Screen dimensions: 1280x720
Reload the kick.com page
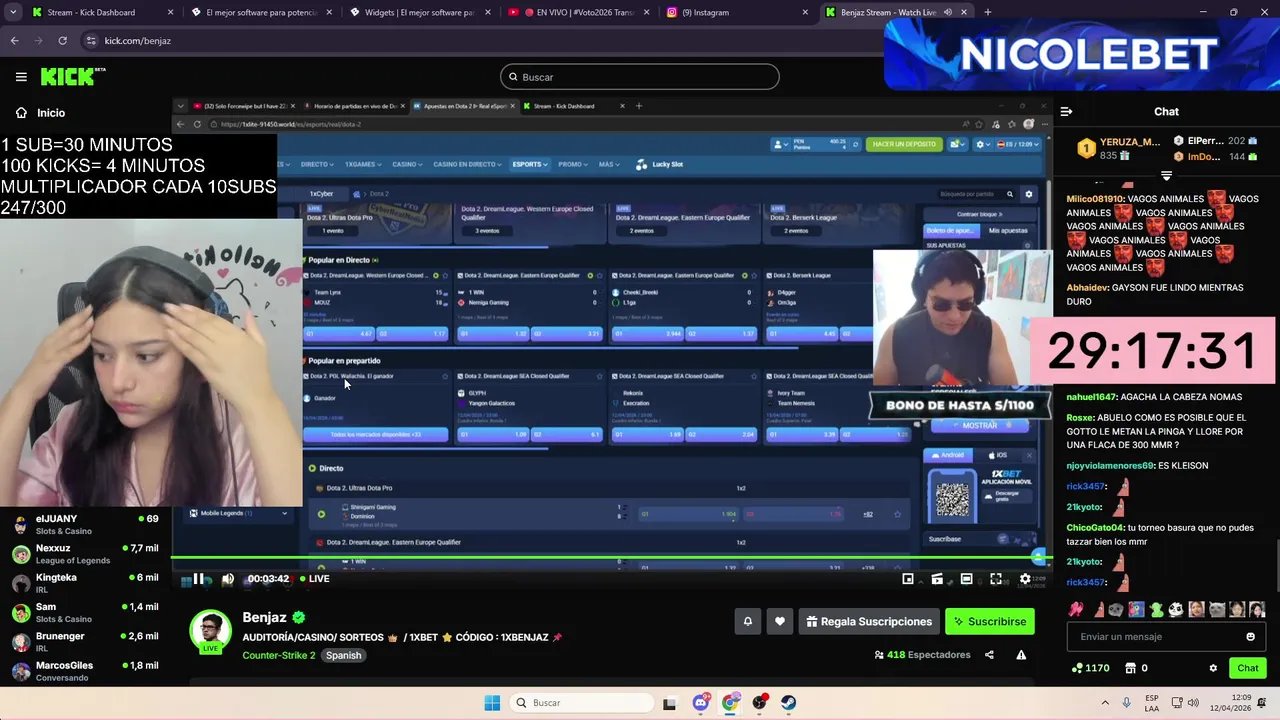click(x=62, y=41)
